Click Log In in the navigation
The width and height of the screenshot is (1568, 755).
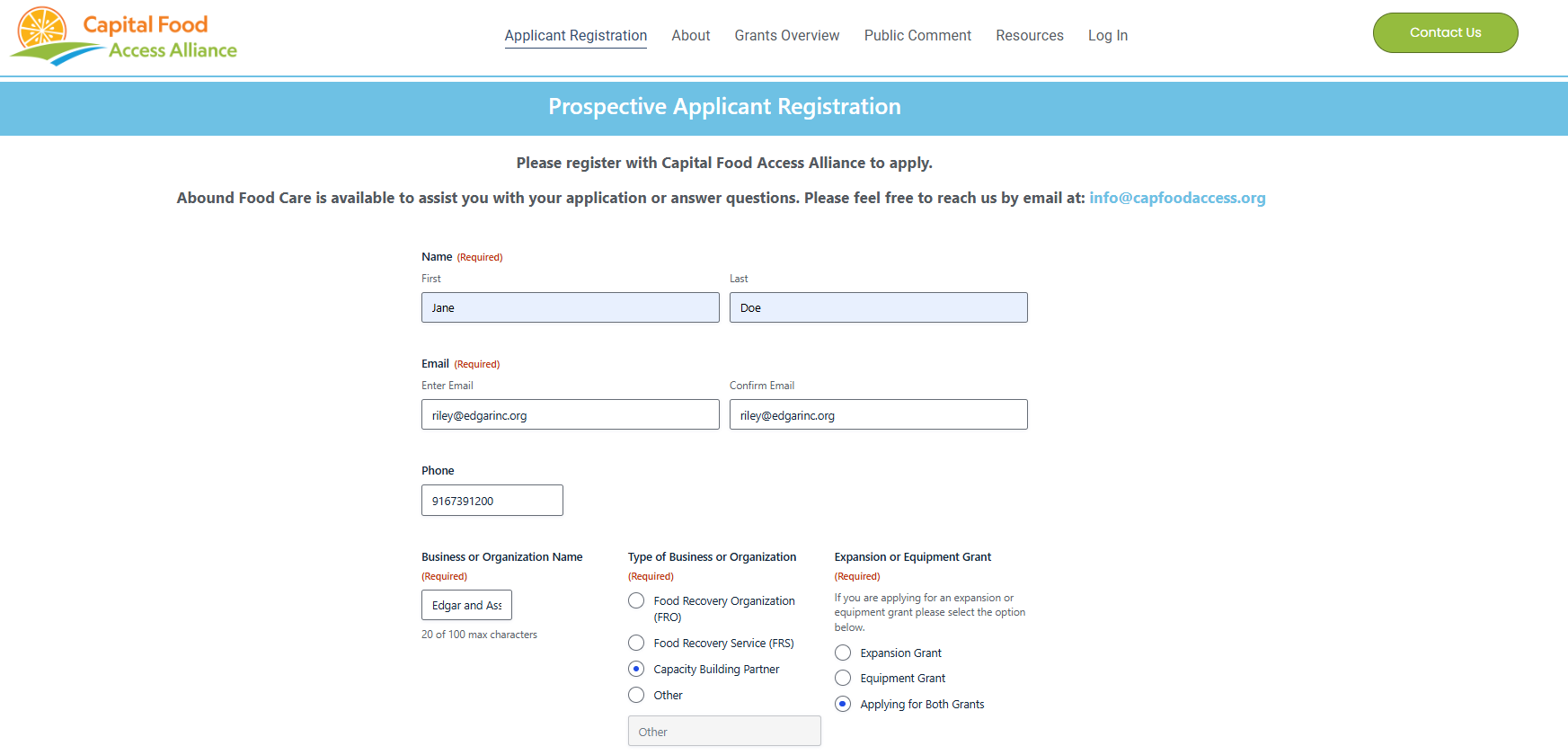point(1108,35)
